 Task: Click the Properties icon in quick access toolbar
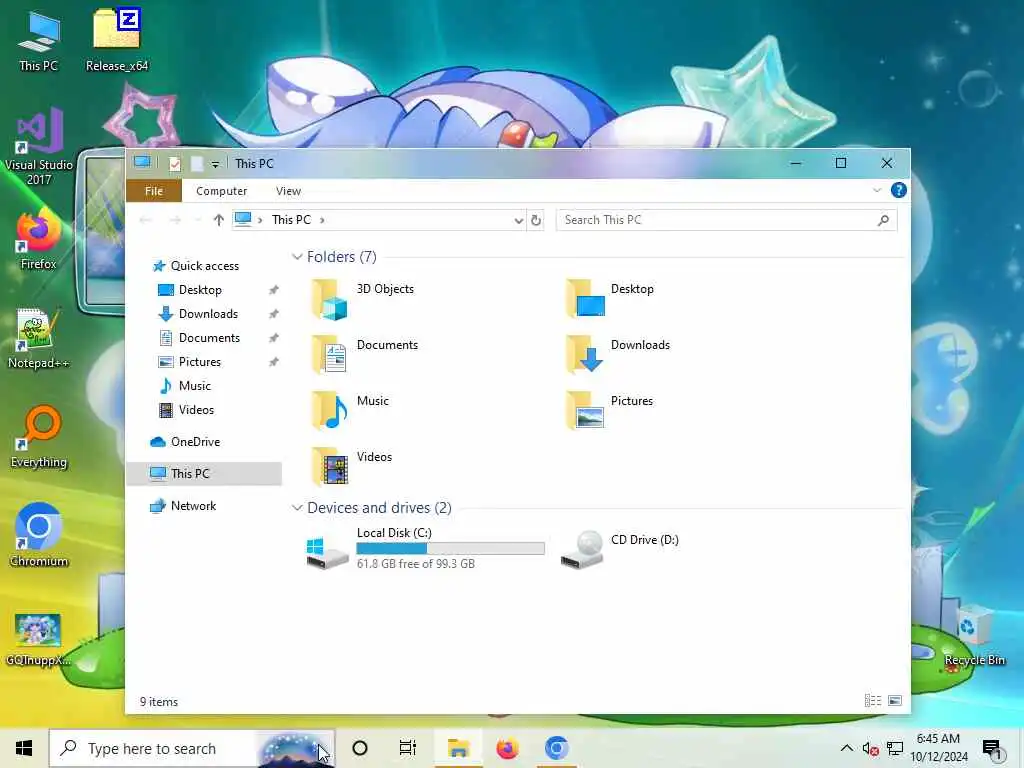174,163
